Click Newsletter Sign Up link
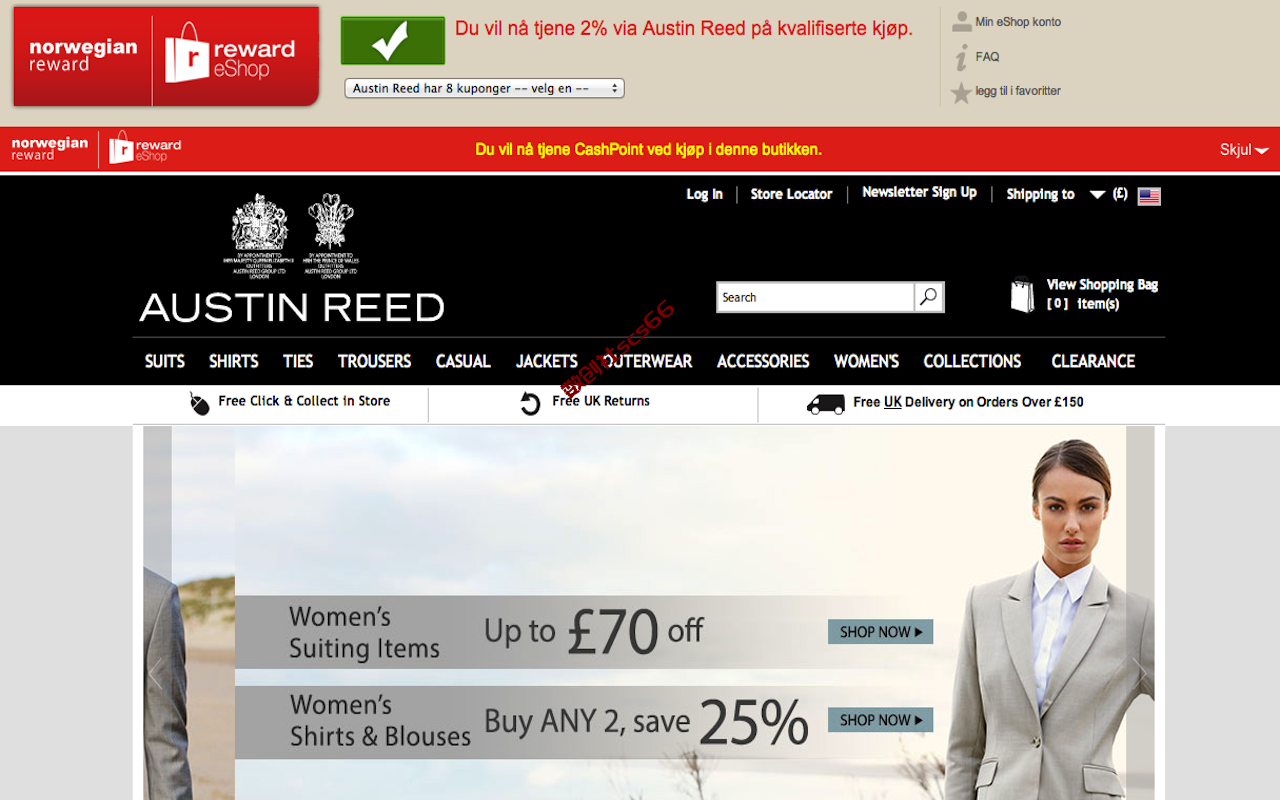Viewport: 1280px width, 800px height. 920,192
